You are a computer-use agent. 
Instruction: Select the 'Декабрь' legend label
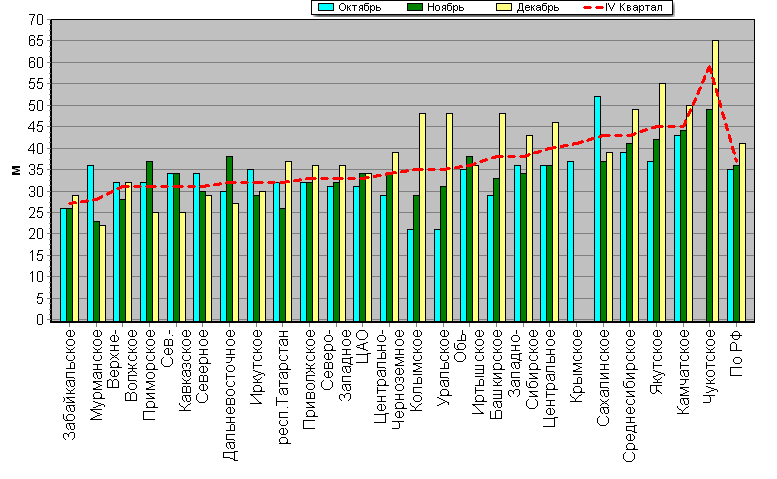tap(538, 7)
